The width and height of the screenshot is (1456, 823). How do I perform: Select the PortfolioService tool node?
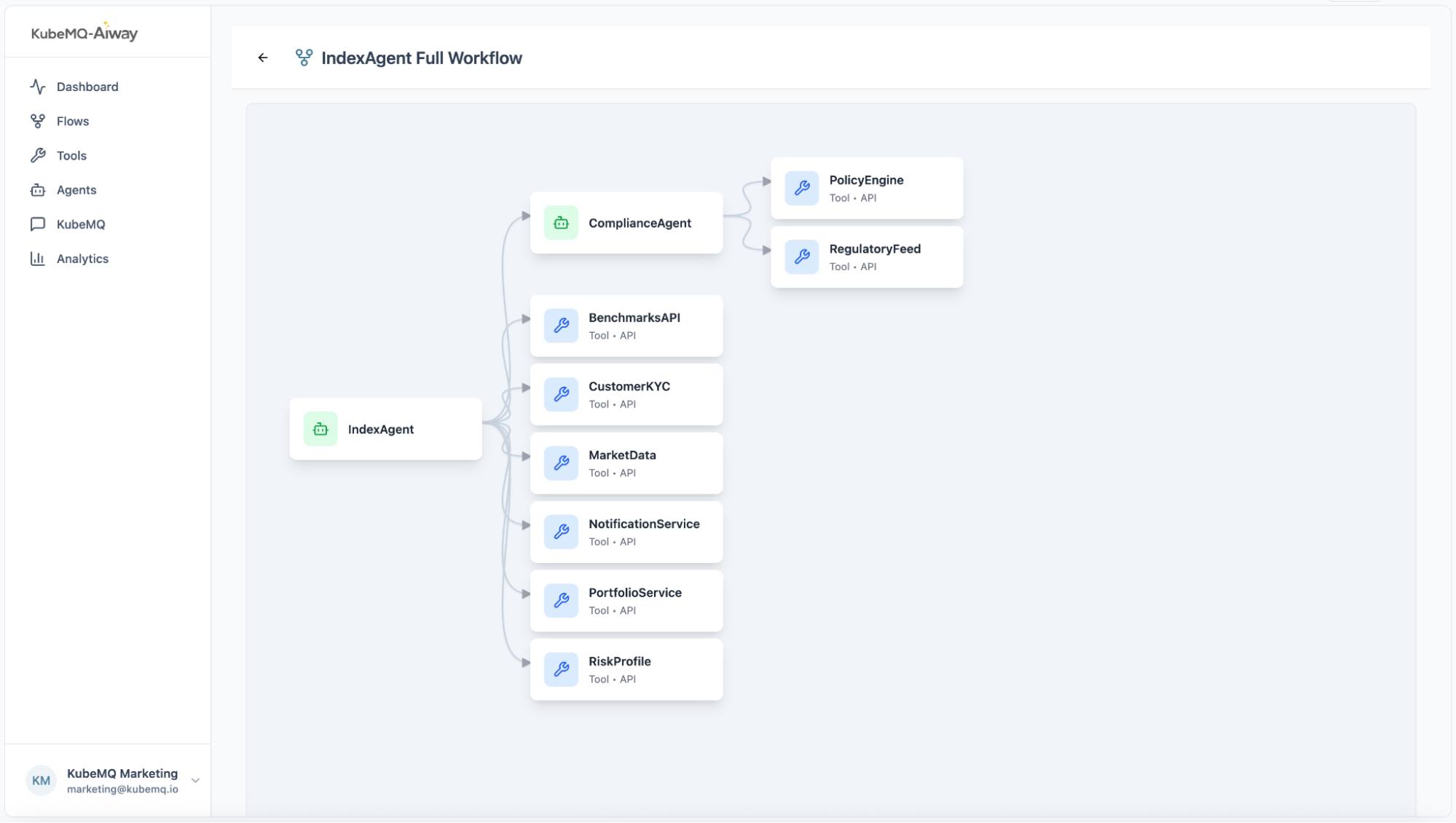626,601
